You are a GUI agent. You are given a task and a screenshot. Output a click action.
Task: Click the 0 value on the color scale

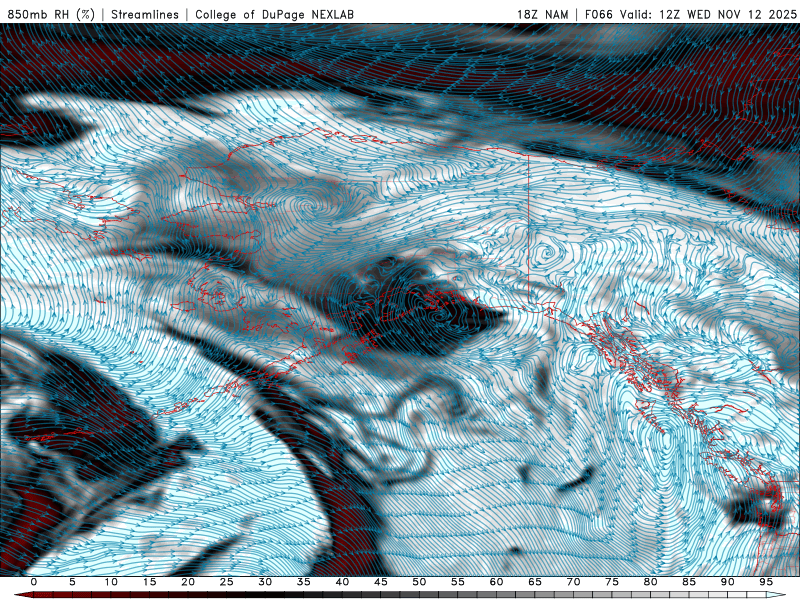[34, 582]
